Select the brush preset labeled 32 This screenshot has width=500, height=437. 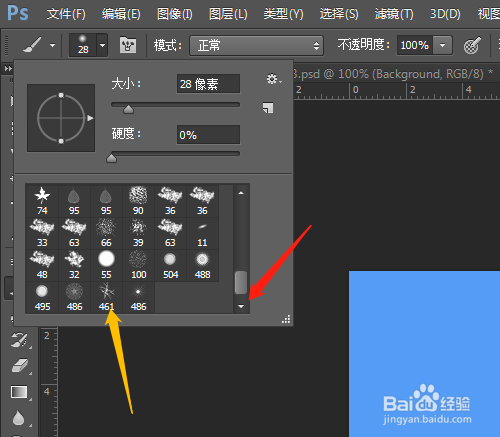[x=74, y=265]
